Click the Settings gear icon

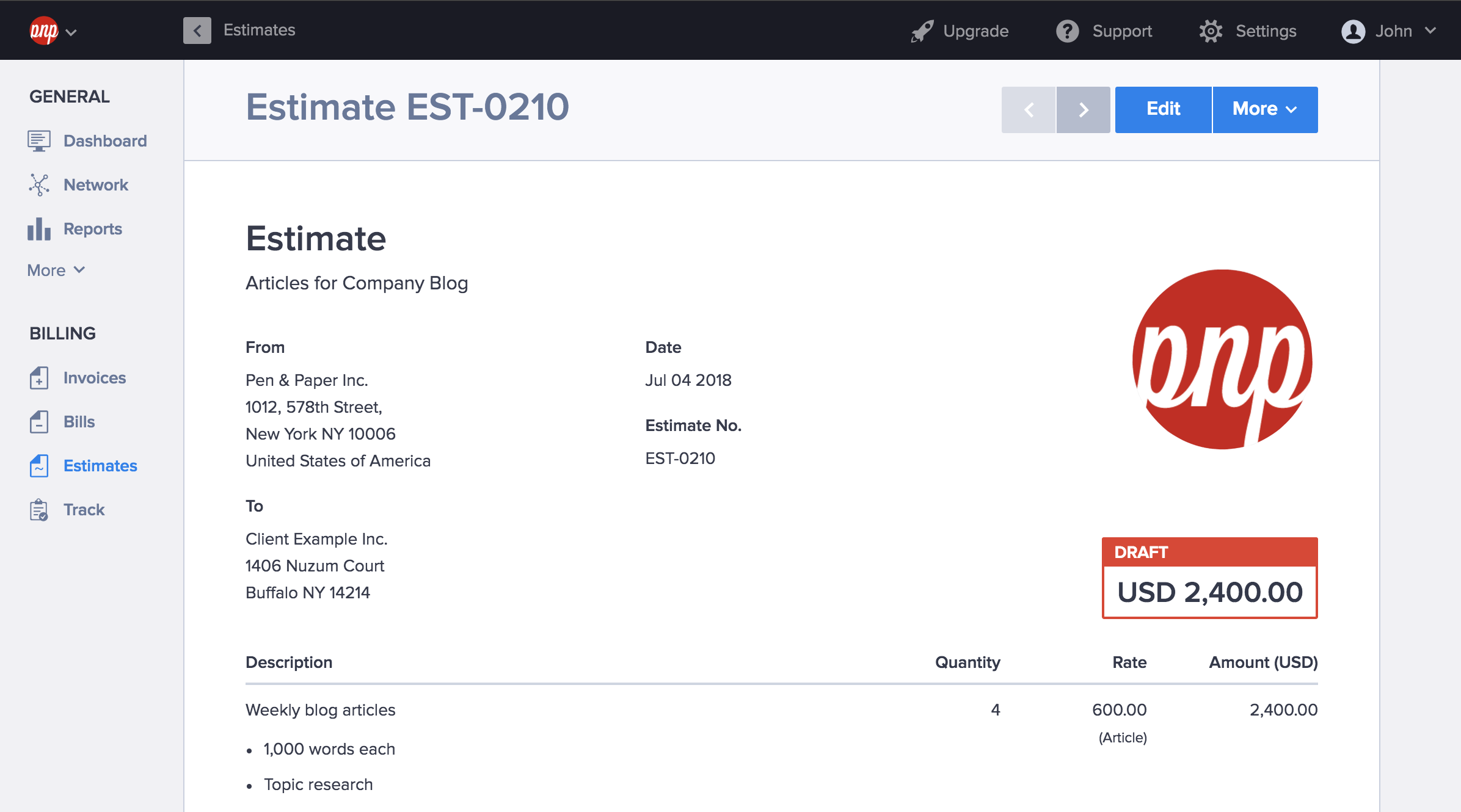coord(1211,31)
